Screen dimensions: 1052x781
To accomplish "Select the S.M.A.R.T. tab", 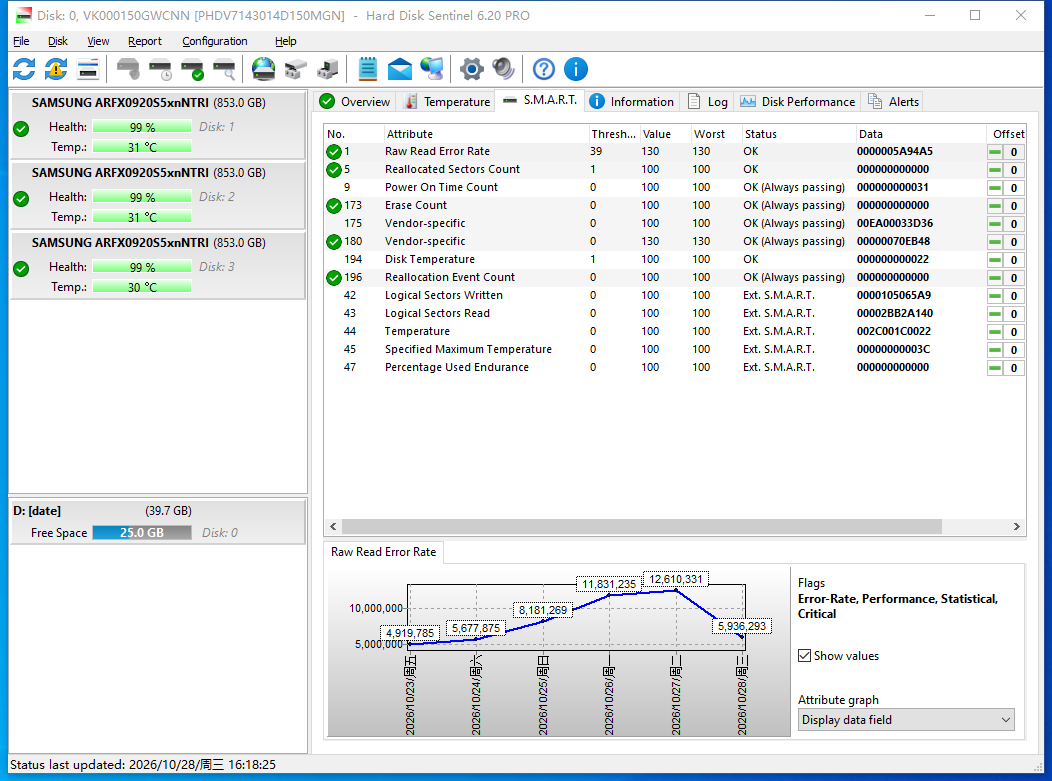I will (540, 100).
